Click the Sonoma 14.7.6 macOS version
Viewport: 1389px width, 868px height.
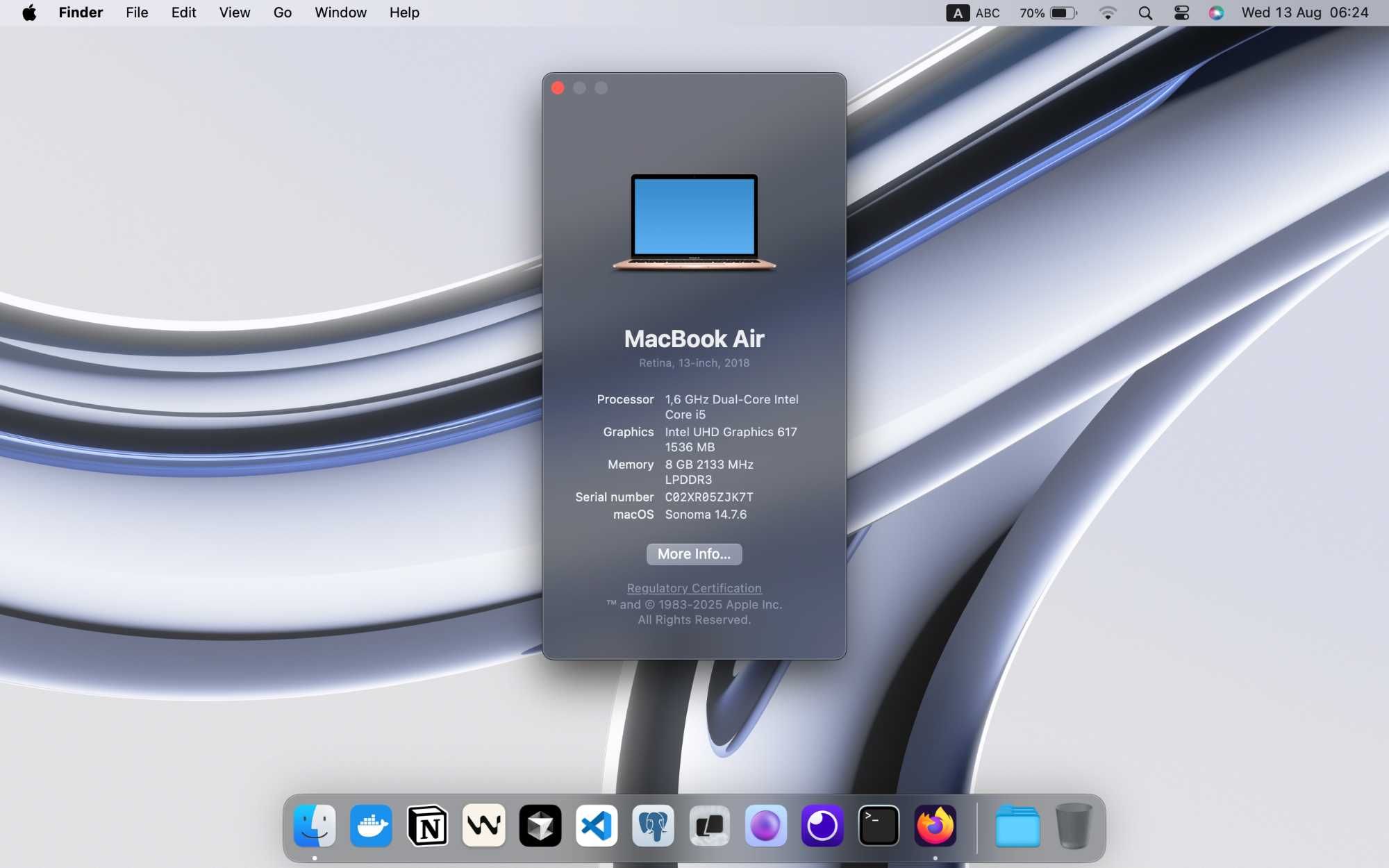pyautogui.click(x=706, y=515)
